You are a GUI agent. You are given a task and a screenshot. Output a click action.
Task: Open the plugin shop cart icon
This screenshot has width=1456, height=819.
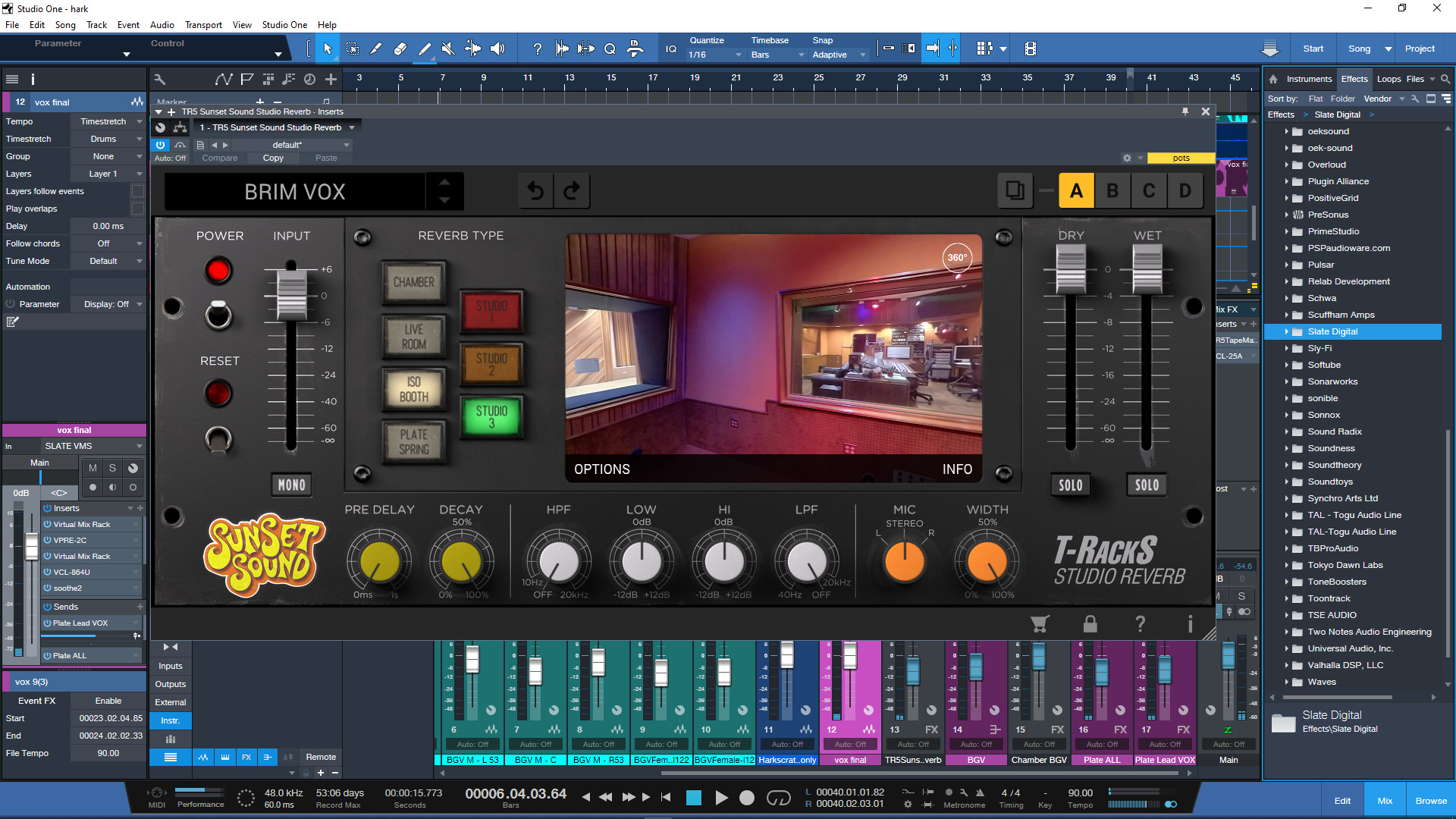[x=1040, y=624]
